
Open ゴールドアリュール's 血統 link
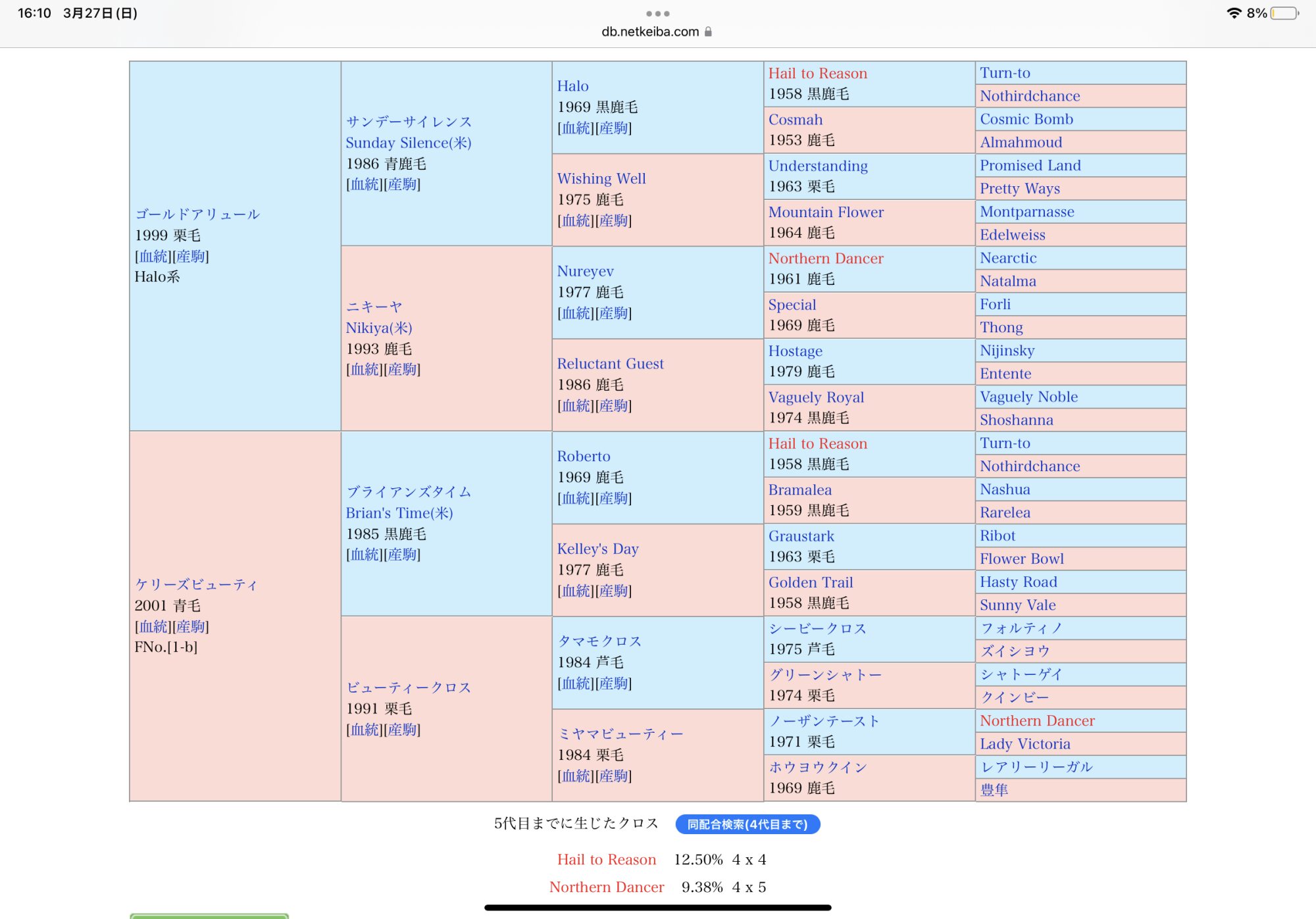pyautogui.click(x=153, y=257)
